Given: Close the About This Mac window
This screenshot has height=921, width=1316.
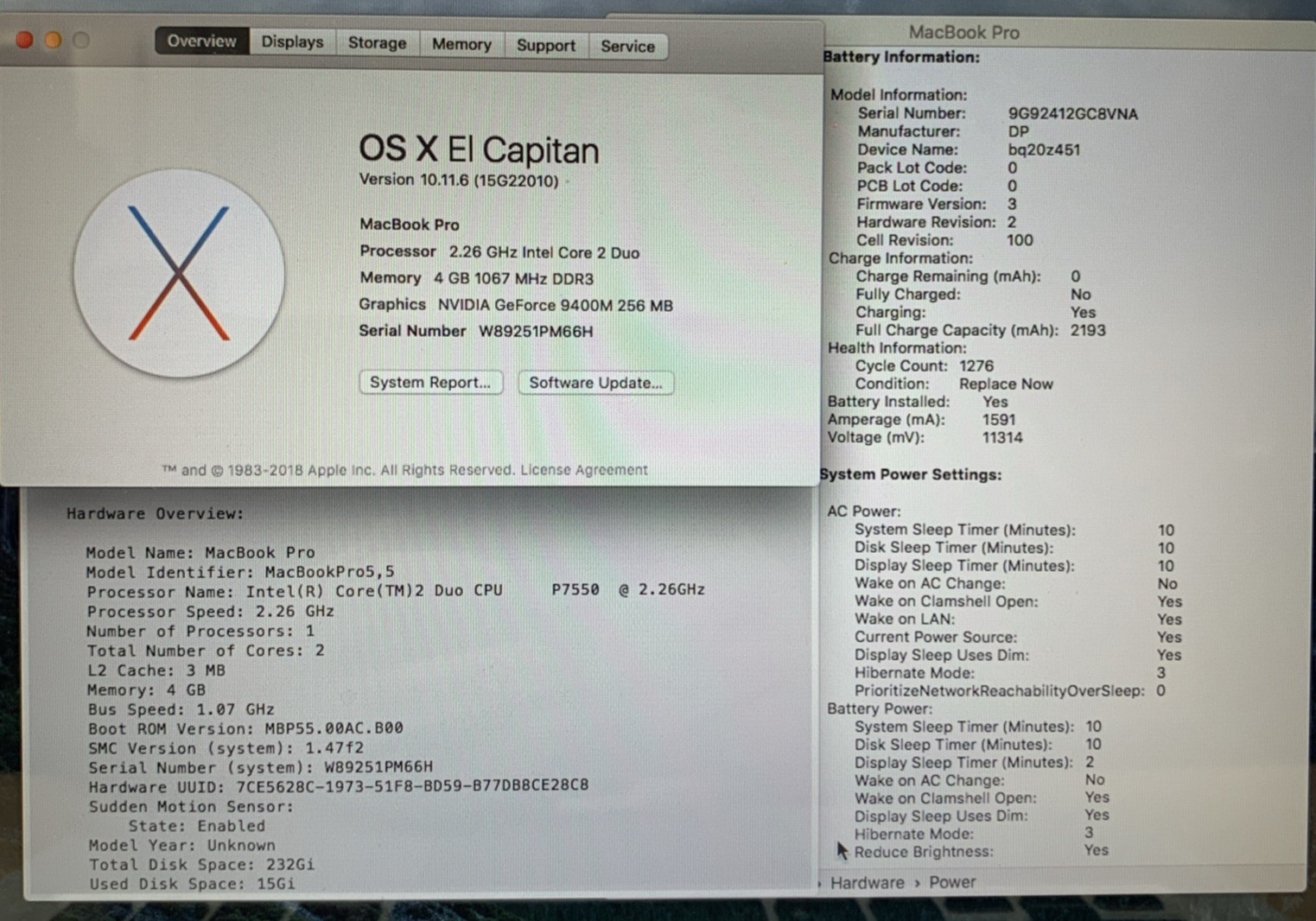Looking at the screenshot, I should pyautogui.click(x=24, y=40).
